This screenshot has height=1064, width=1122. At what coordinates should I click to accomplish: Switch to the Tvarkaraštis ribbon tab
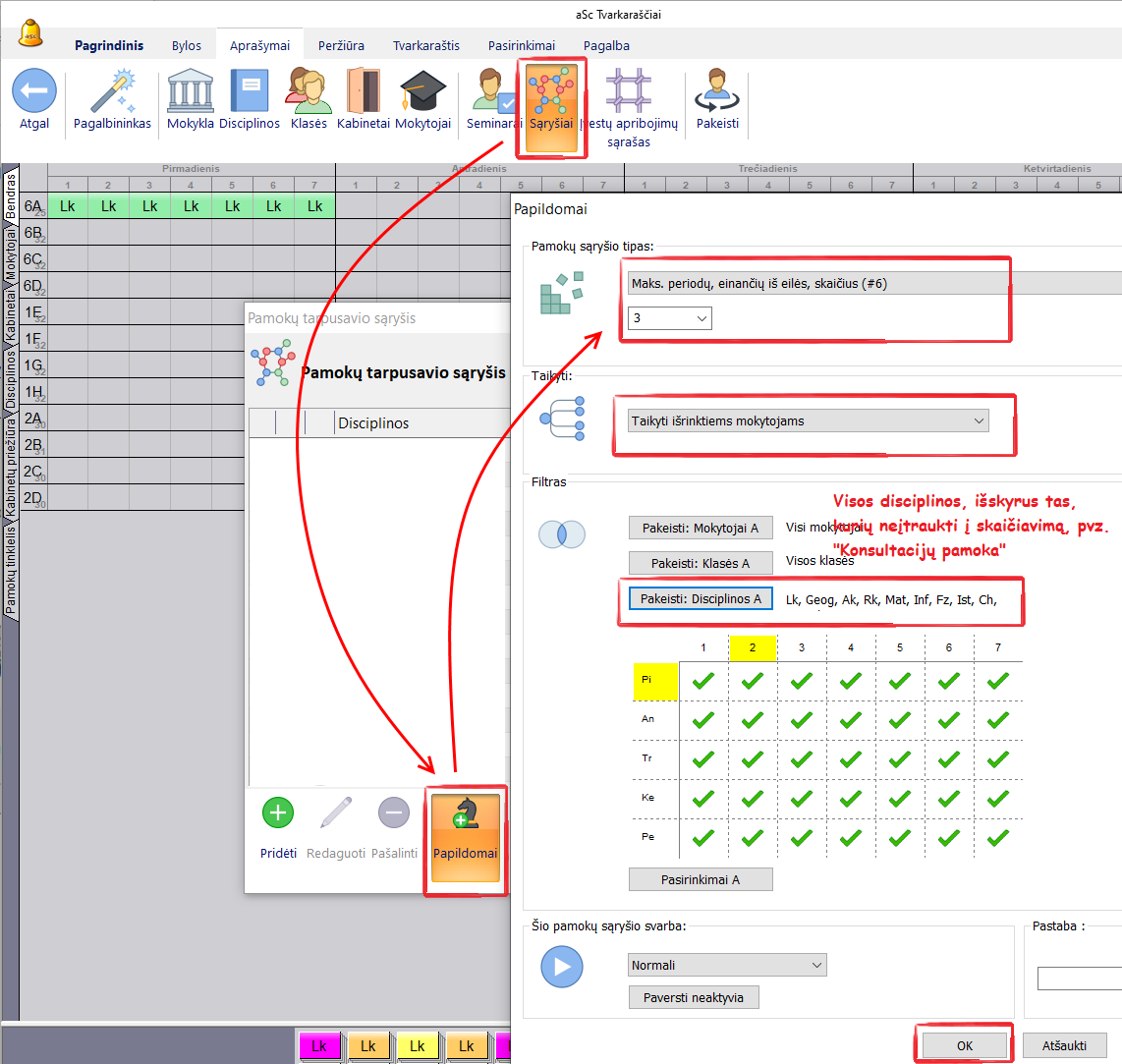(425, 45)
